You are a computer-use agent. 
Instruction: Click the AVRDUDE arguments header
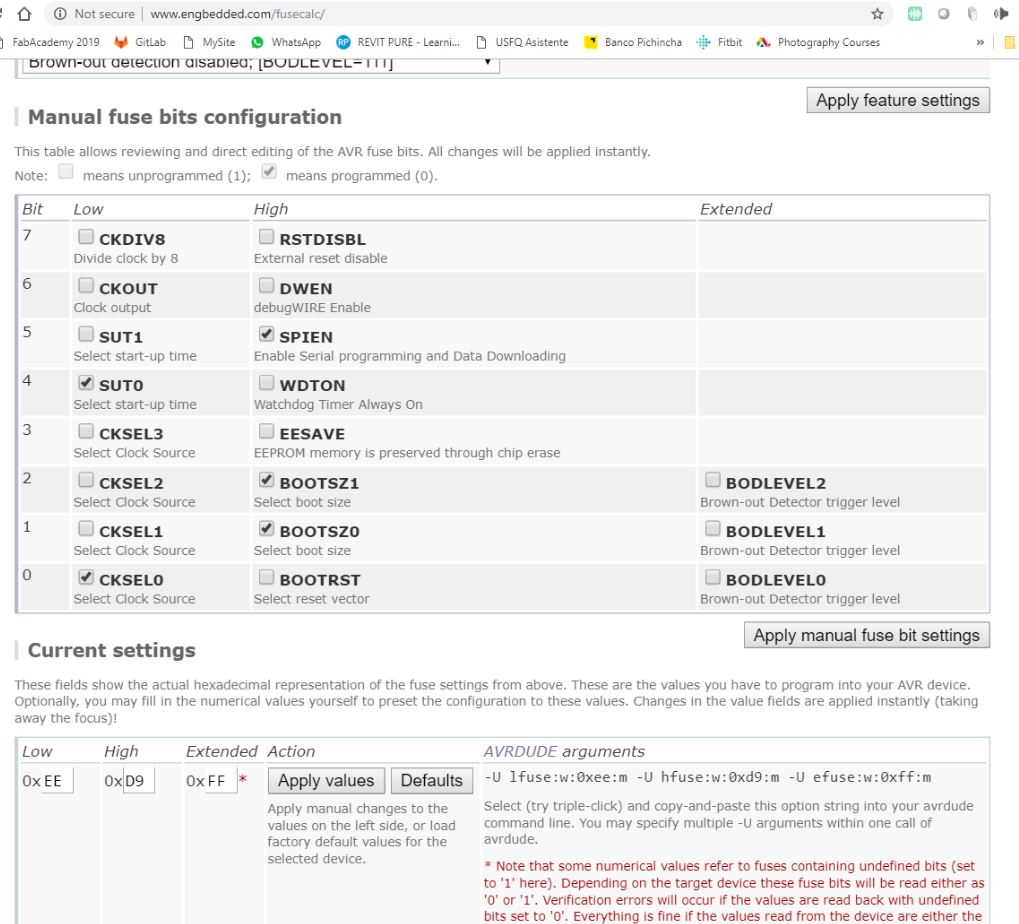point(564,751)
